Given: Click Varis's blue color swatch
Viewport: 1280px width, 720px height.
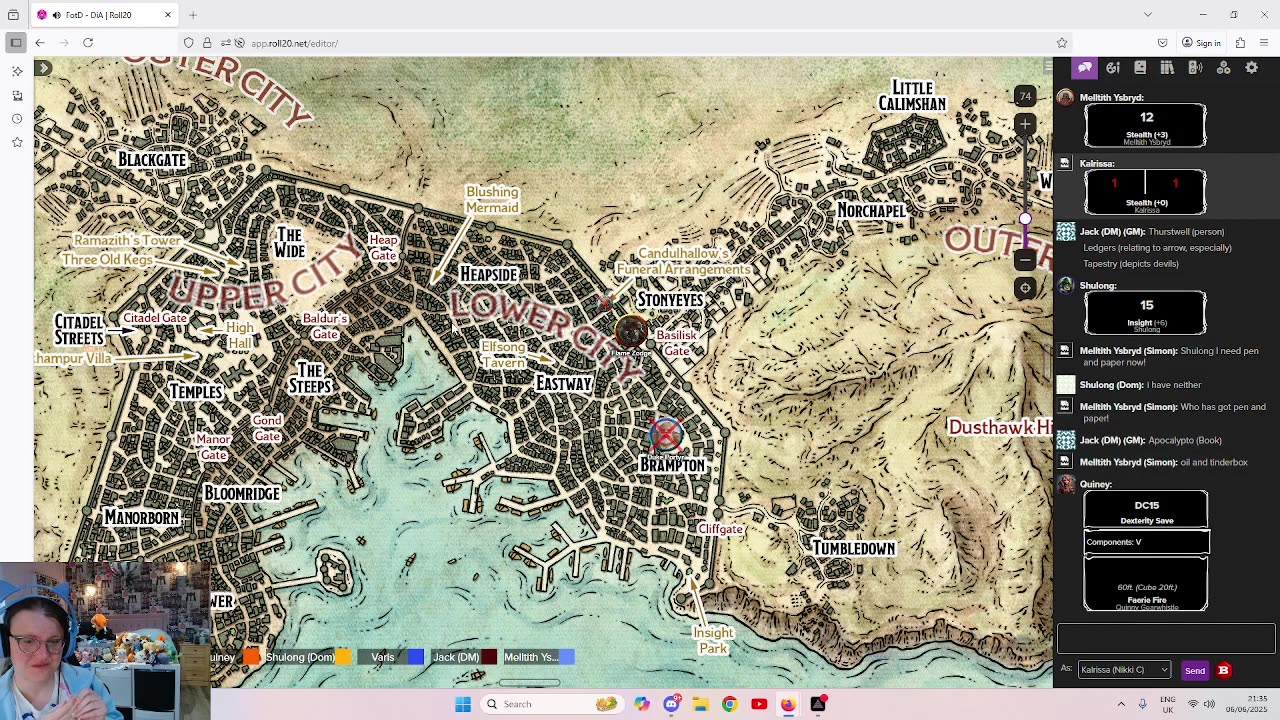Looking at the screenshot, I should (416, 657).
